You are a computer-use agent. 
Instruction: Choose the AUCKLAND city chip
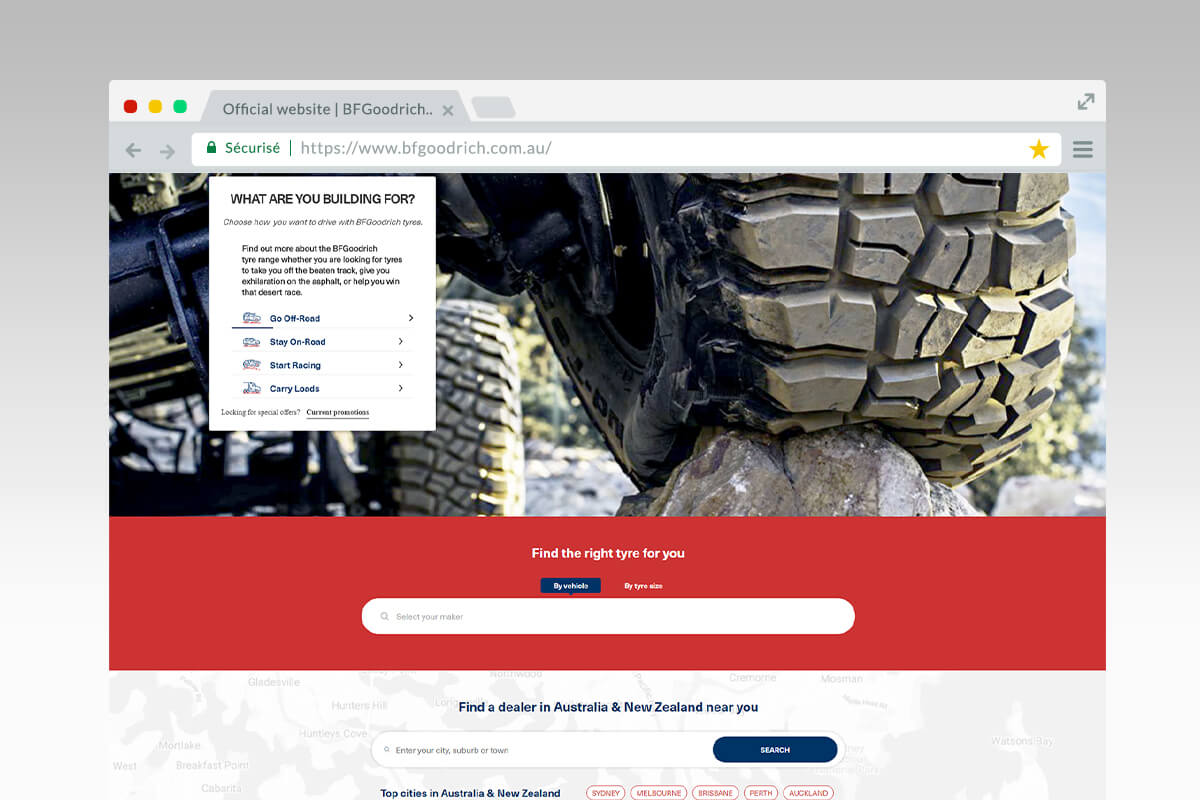808,793
